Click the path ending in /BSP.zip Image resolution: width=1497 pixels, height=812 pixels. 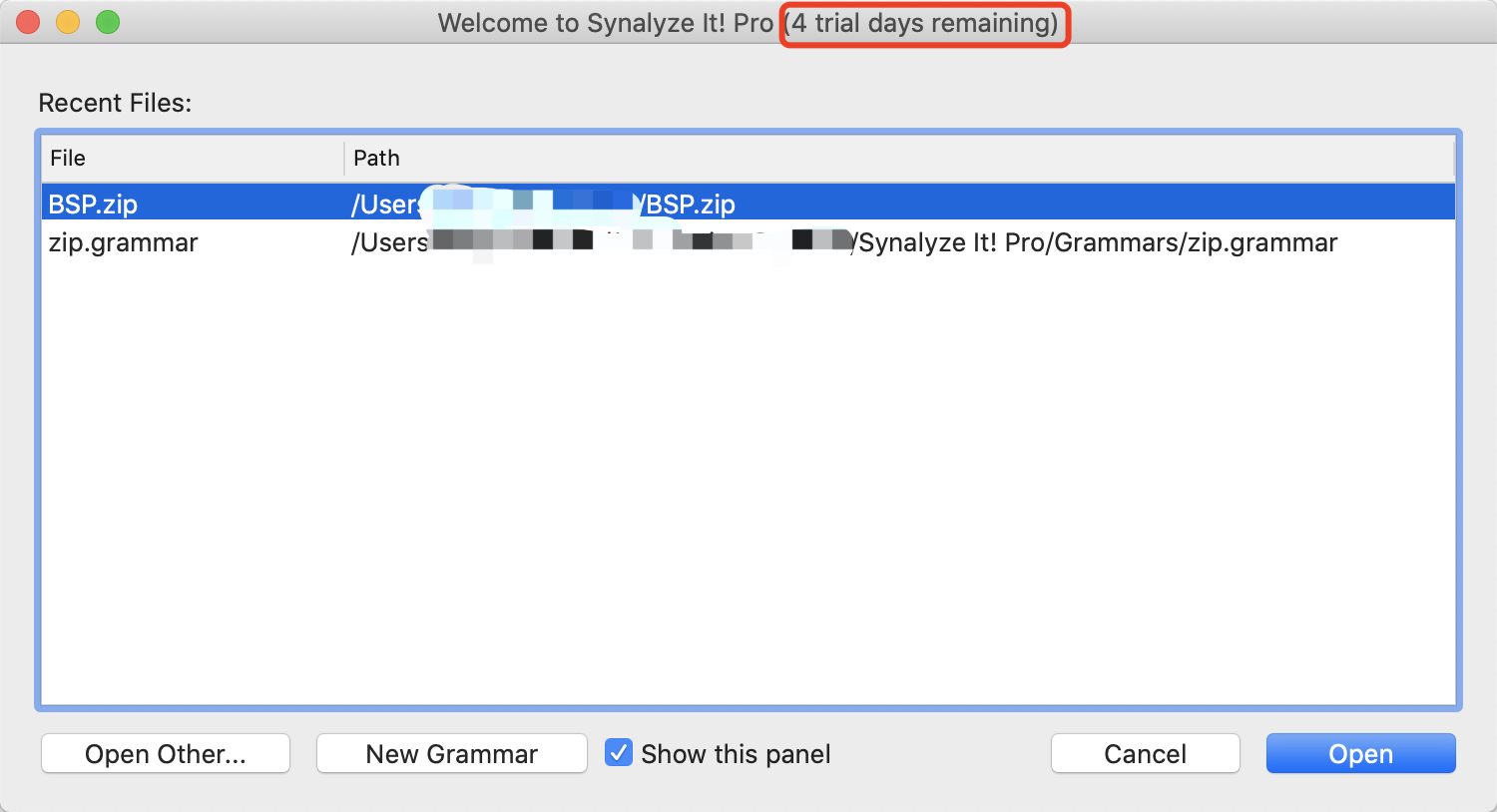tap(691, 204)
